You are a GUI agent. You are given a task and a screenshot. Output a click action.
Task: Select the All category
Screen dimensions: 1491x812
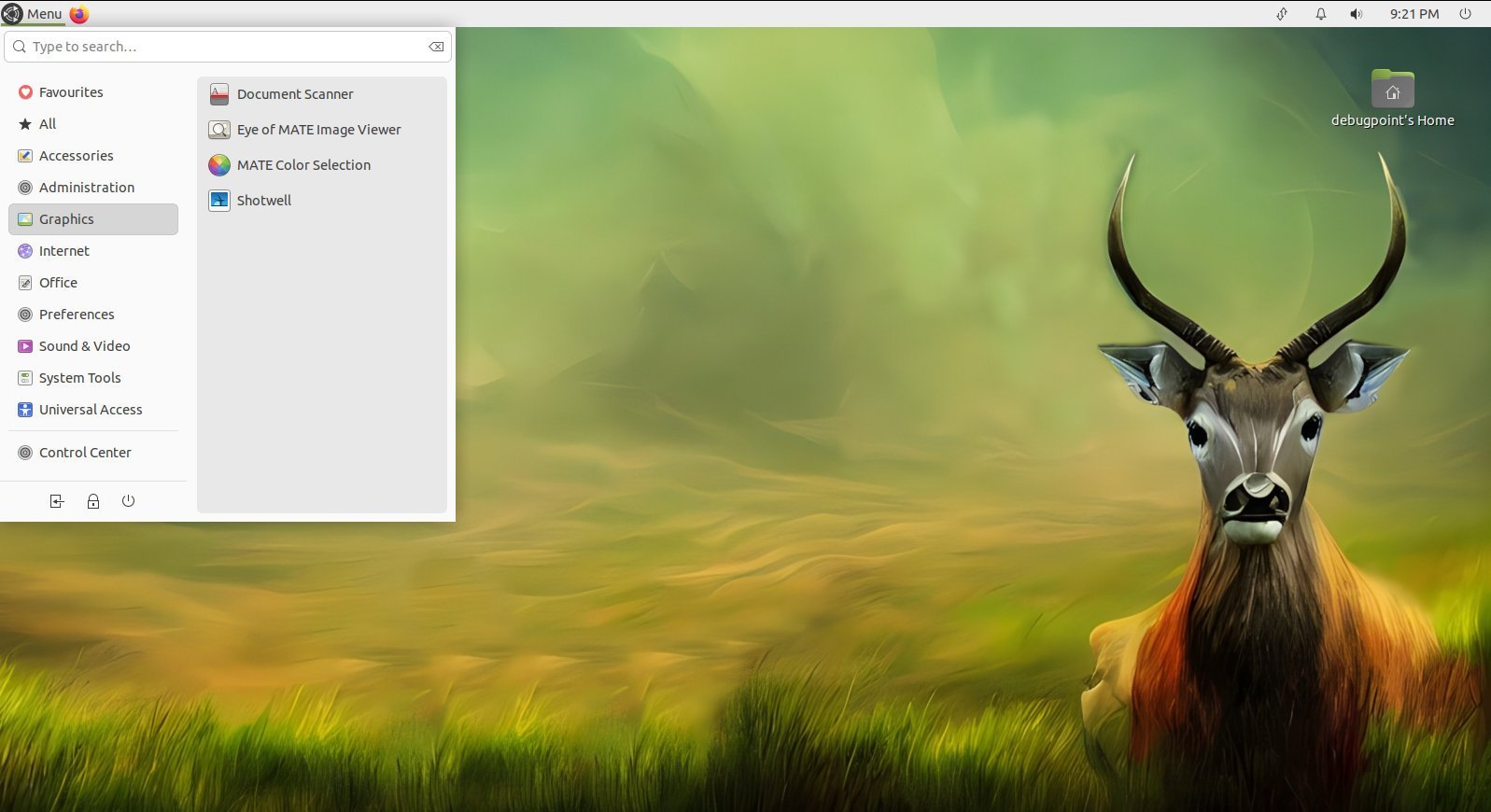[x=93, y=124]
